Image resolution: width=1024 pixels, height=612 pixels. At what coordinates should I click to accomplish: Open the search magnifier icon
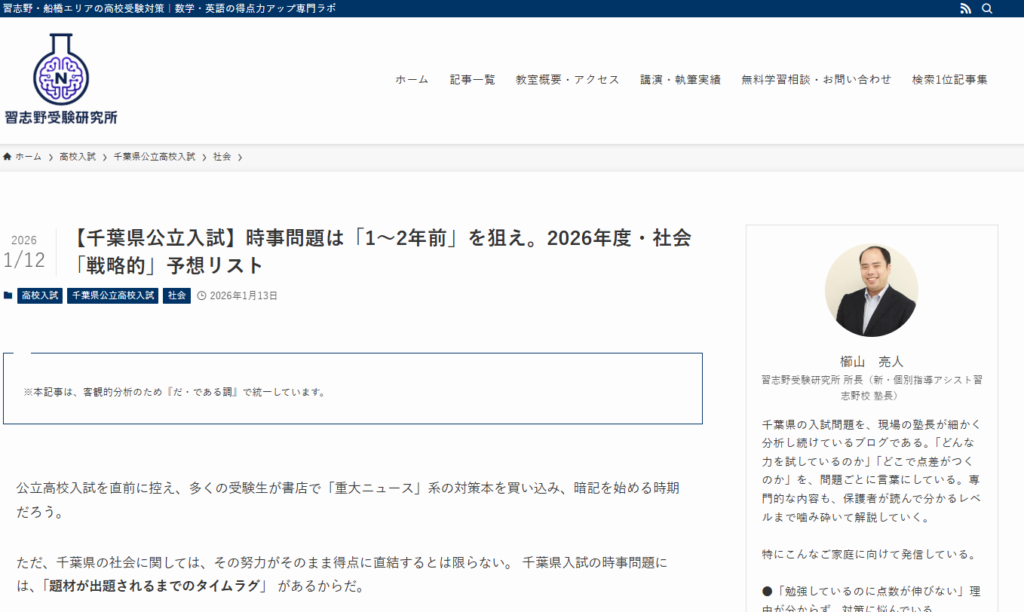pyautogui.click(x=987, y=9)
